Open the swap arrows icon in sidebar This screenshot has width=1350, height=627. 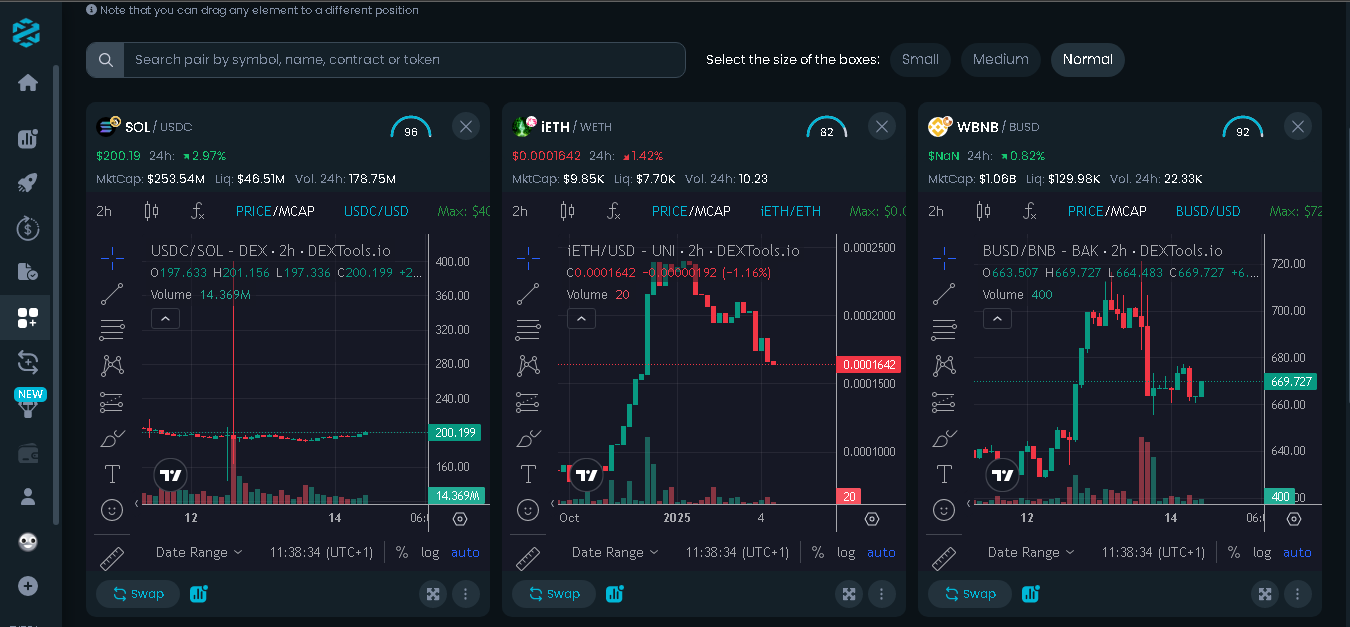(28, 361)
